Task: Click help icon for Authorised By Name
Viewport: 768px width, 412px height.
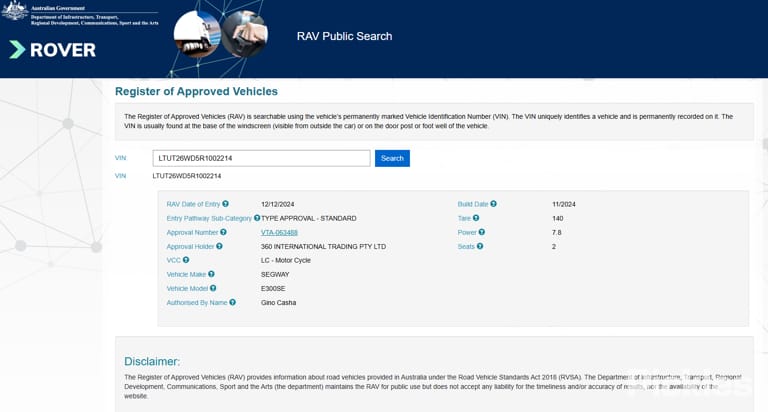Action: (x=233, y=303)
